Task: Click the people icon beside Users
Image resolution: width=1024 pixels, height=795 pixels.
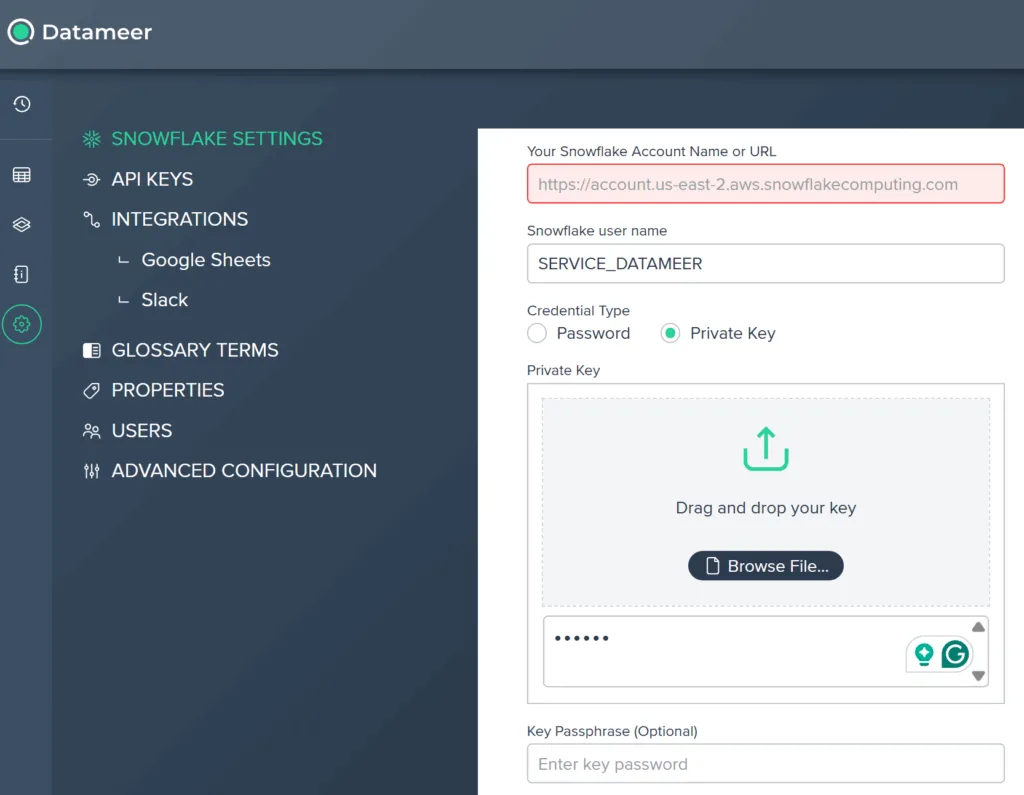Action: [x=91, y=431]
